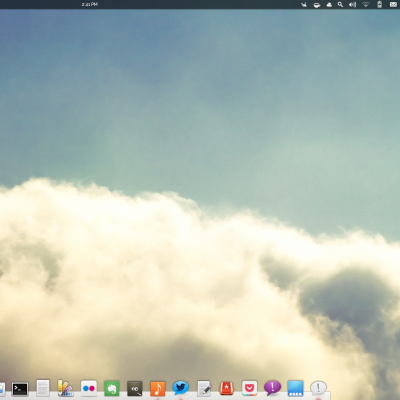Launch the red Wunderlist star icon

coord(227,389)
